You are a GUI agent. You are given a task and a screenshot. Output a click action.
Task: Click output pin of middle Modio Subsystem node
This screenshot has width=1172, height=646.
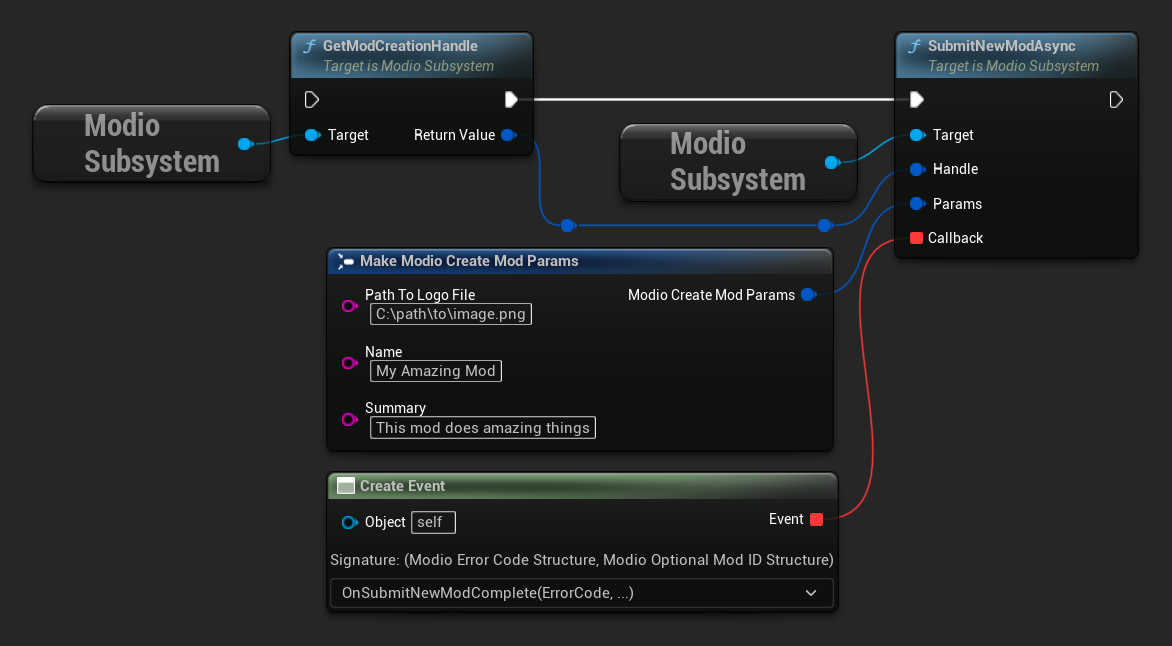(x=832, y=162)
